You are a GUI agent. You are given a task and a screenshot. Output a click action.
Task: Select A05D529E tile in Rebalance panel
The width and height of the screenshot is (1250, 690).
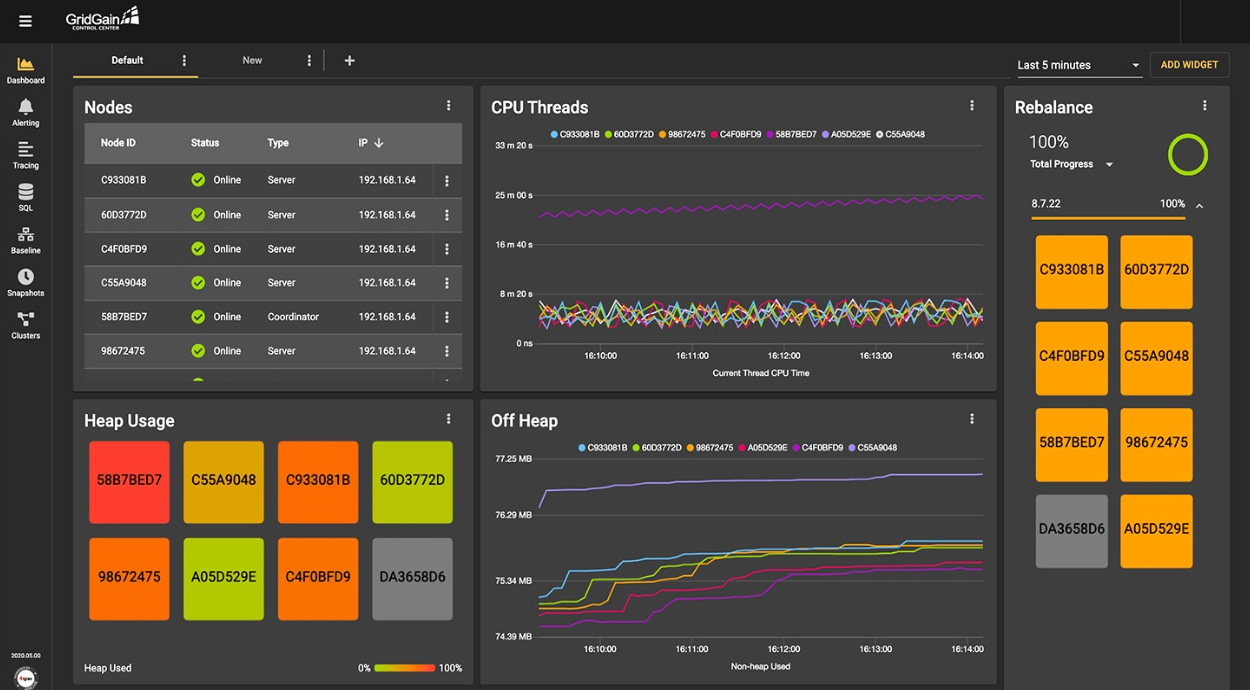[1157, 531]
